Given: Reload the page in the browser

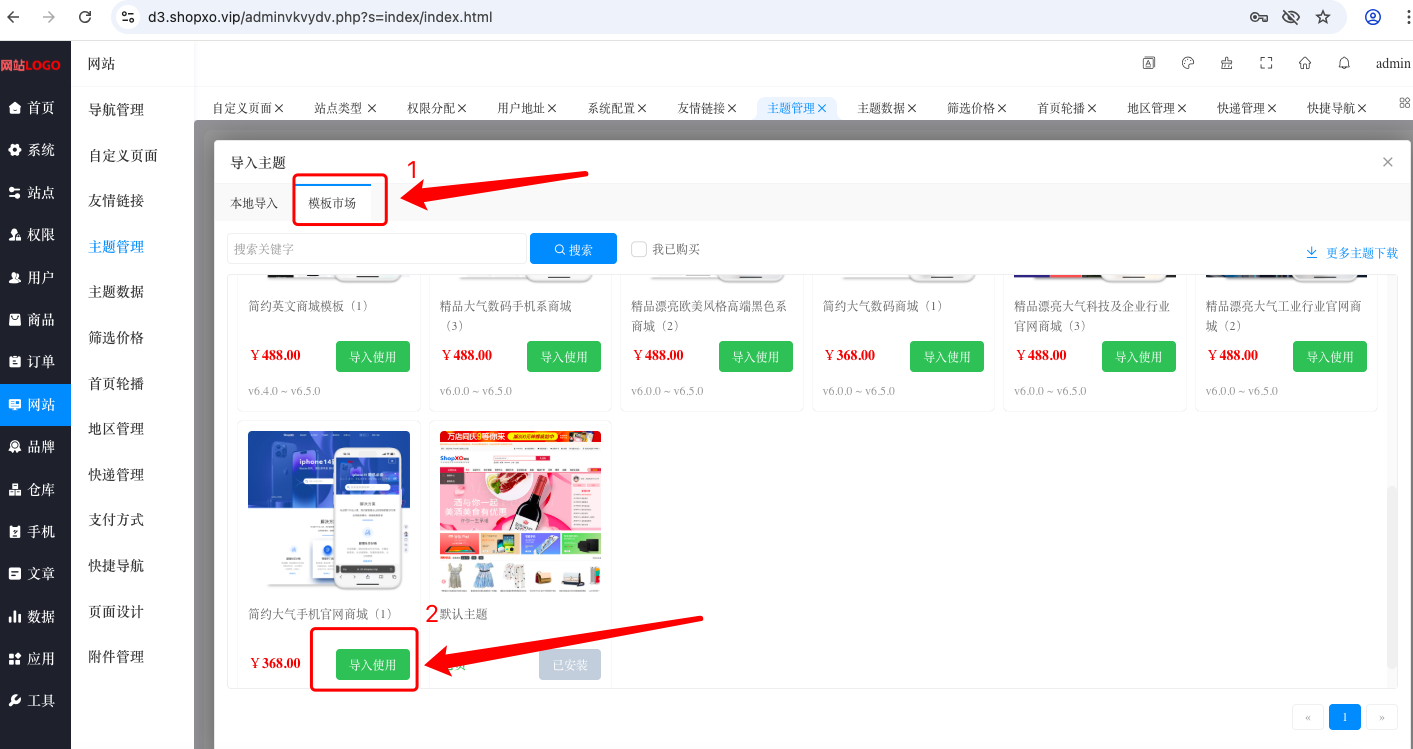Looking at the screenshot, I should click(x=85, y=17).
